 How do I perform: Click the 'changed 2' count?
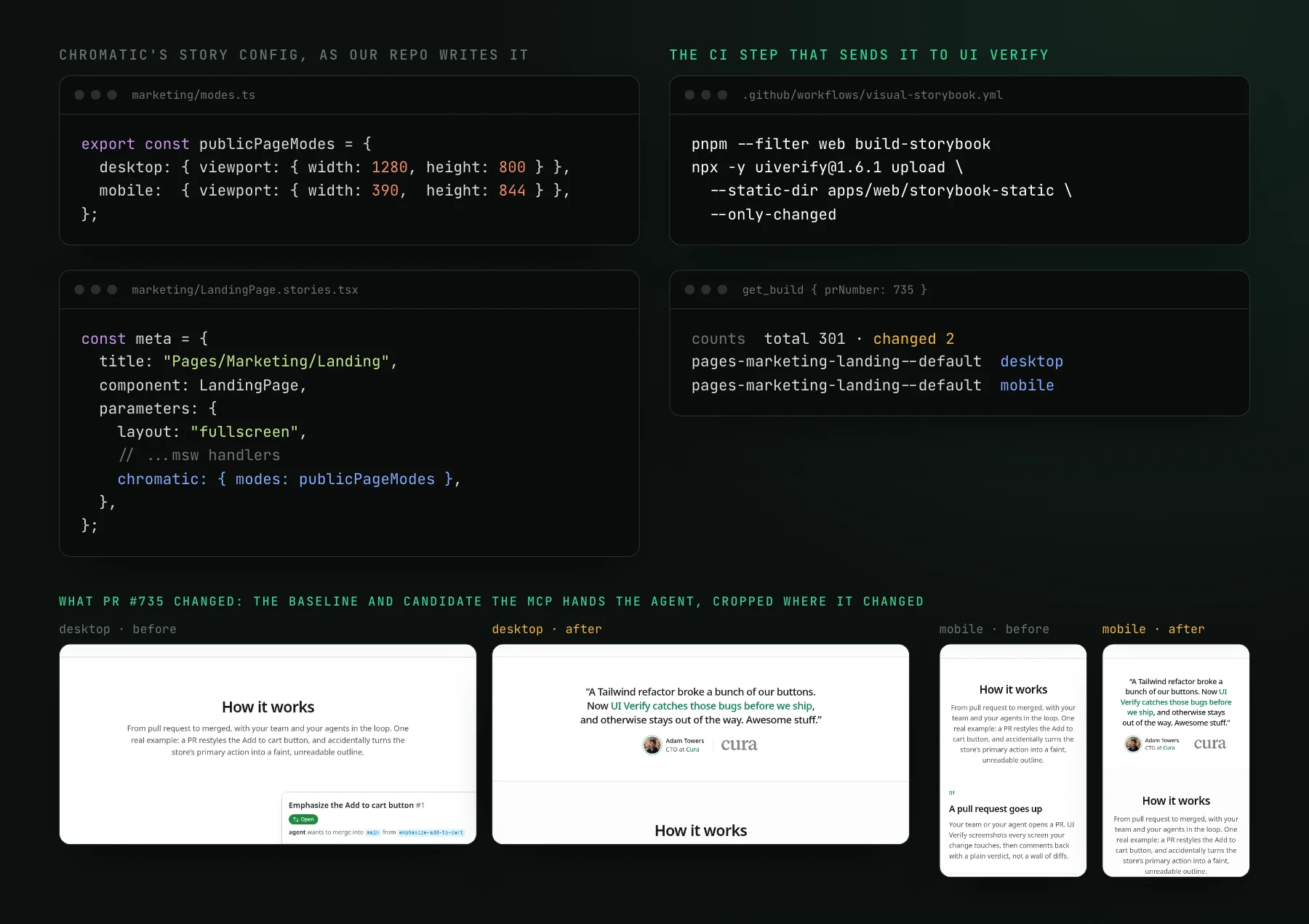coord(913,339)
